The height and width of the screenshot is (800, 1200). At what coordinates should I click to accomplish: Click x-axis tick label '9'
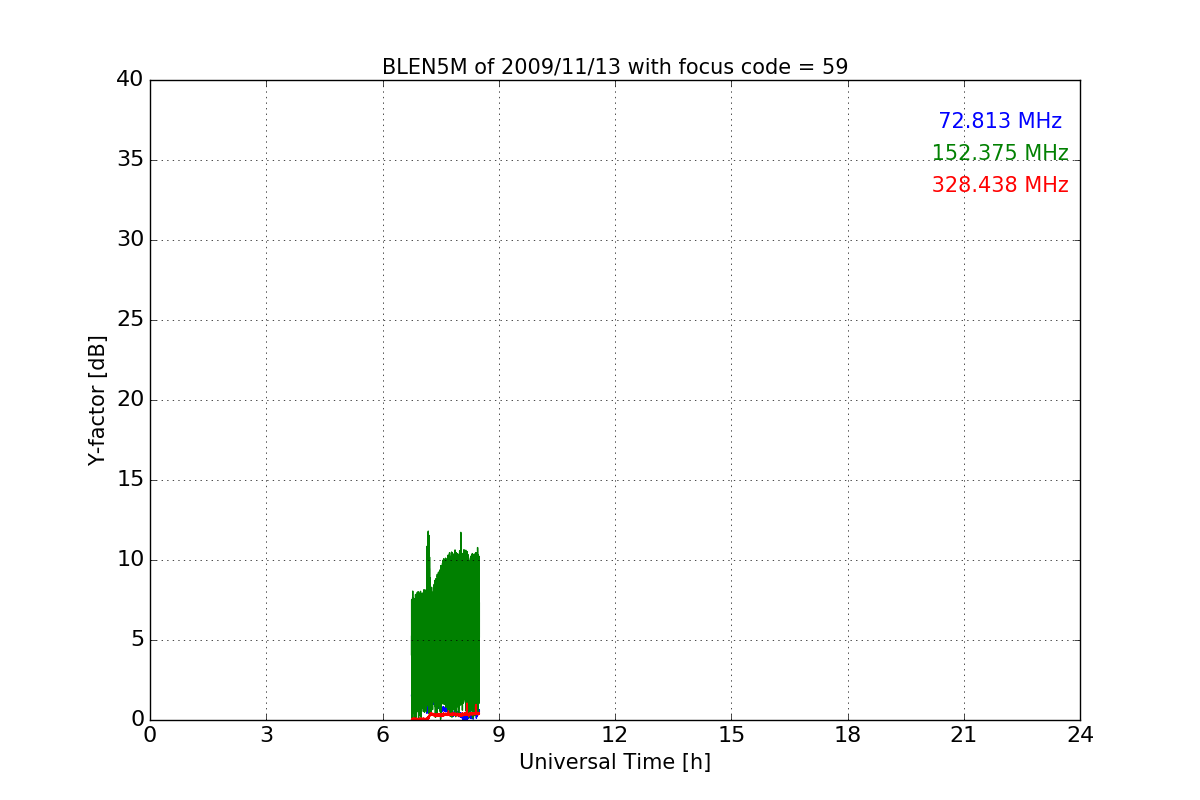[499, 735]
